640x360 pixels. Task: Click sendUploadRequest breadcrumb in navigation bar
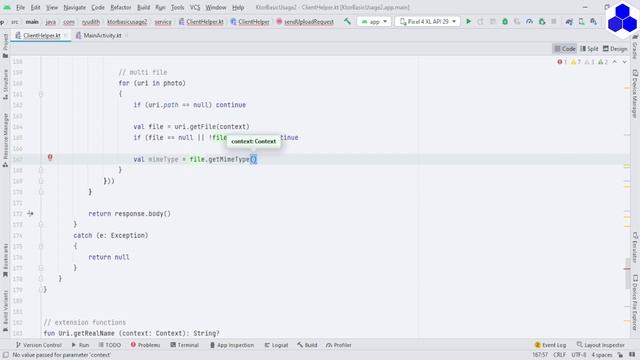305,22
